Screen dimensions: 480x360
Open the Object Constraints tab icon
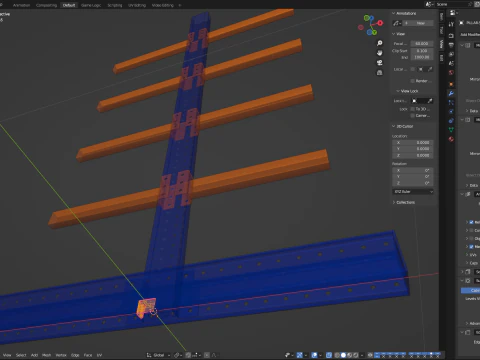(451, 121)
